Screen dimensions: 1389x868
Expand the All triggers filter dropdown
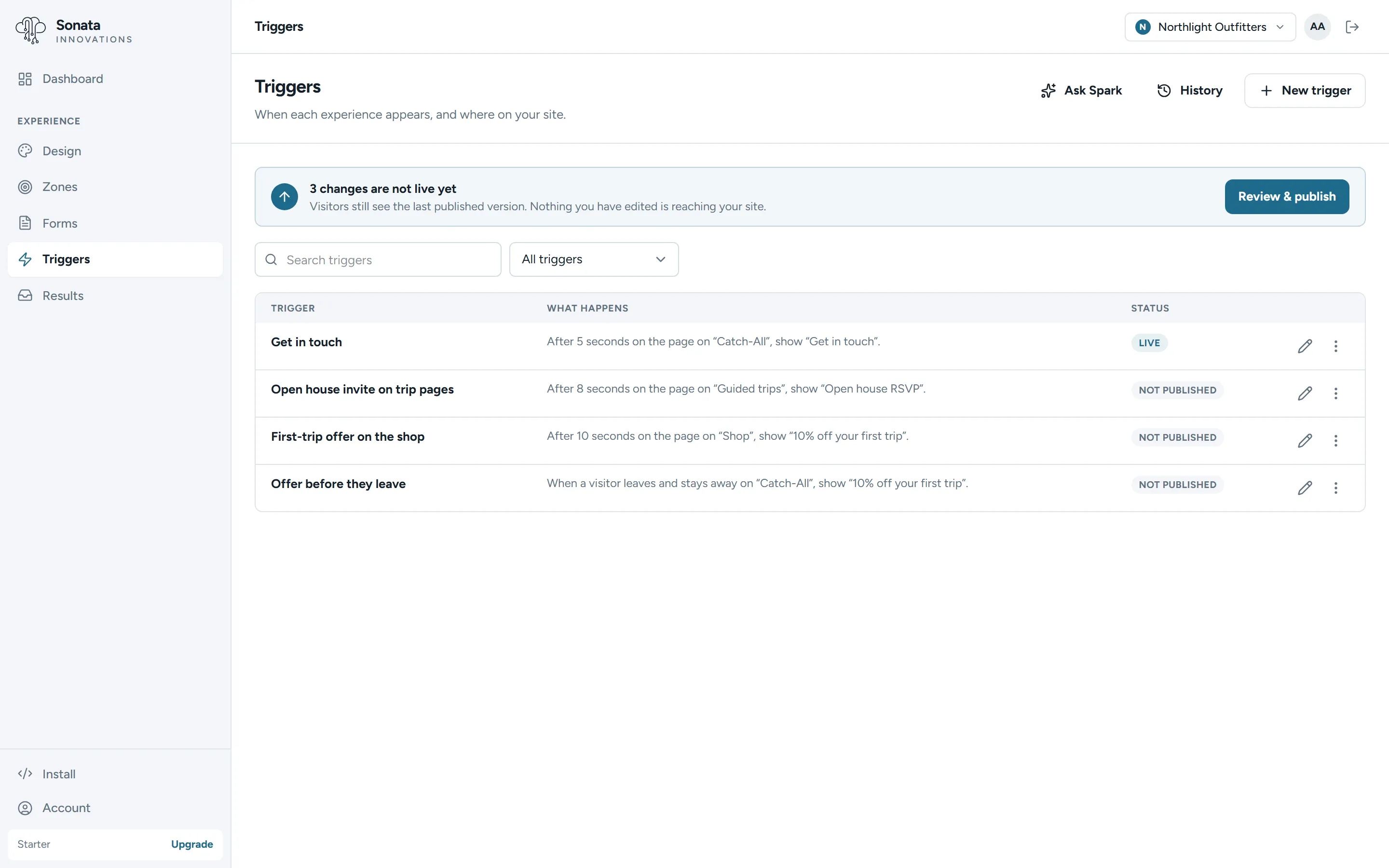point(594,259)
